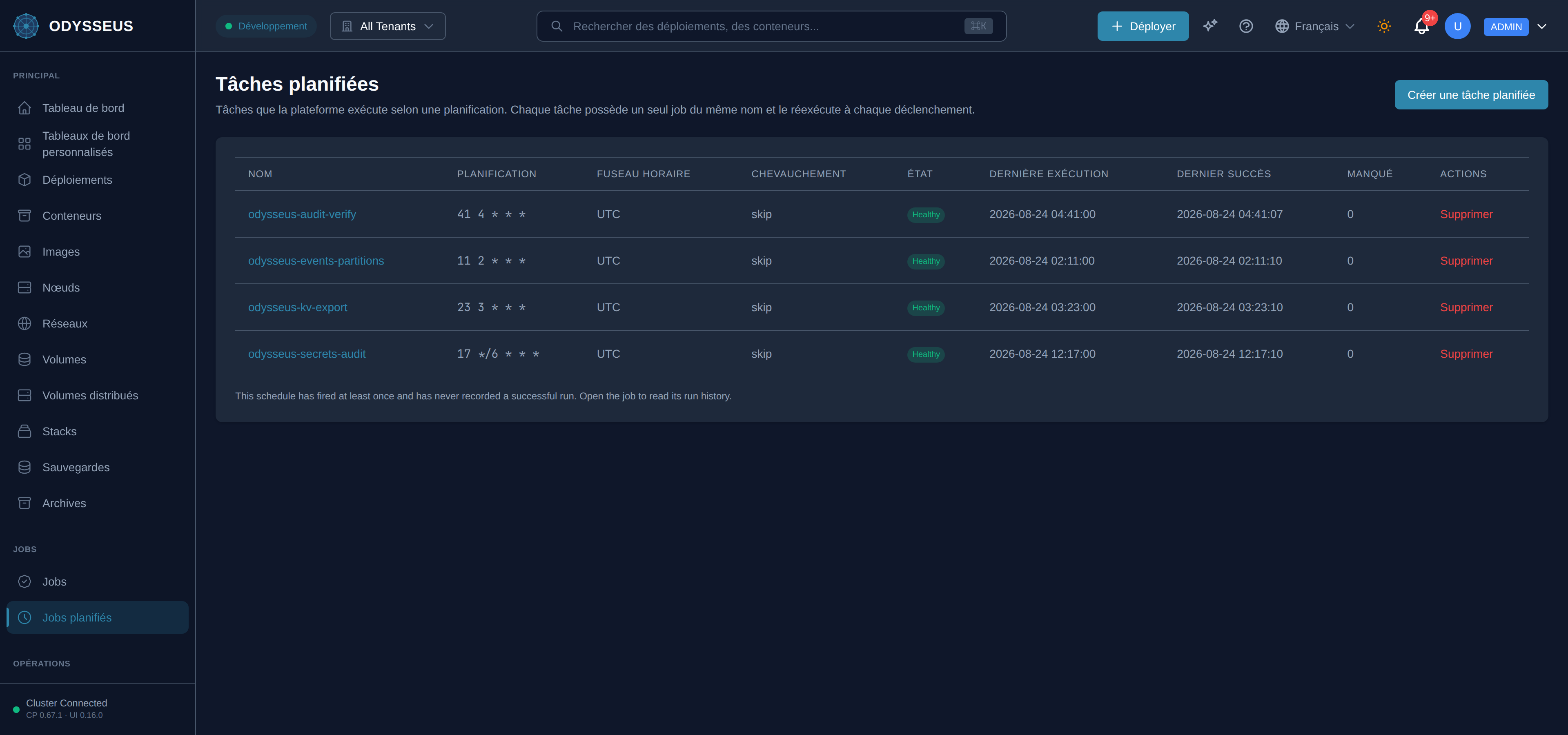Click the Cluster Connected status text

[x=66, y=703]
